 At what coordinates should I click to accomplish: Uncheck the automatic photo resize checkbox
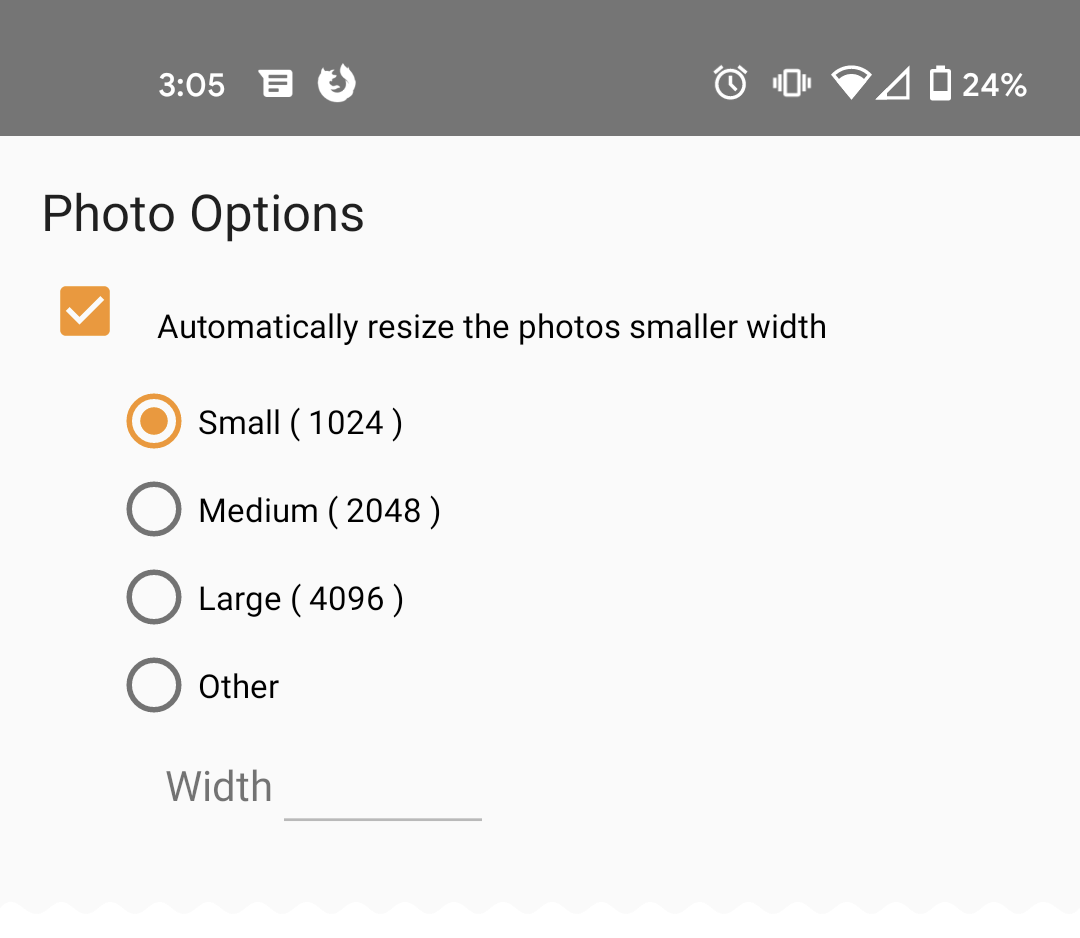[x=85, y=311]
